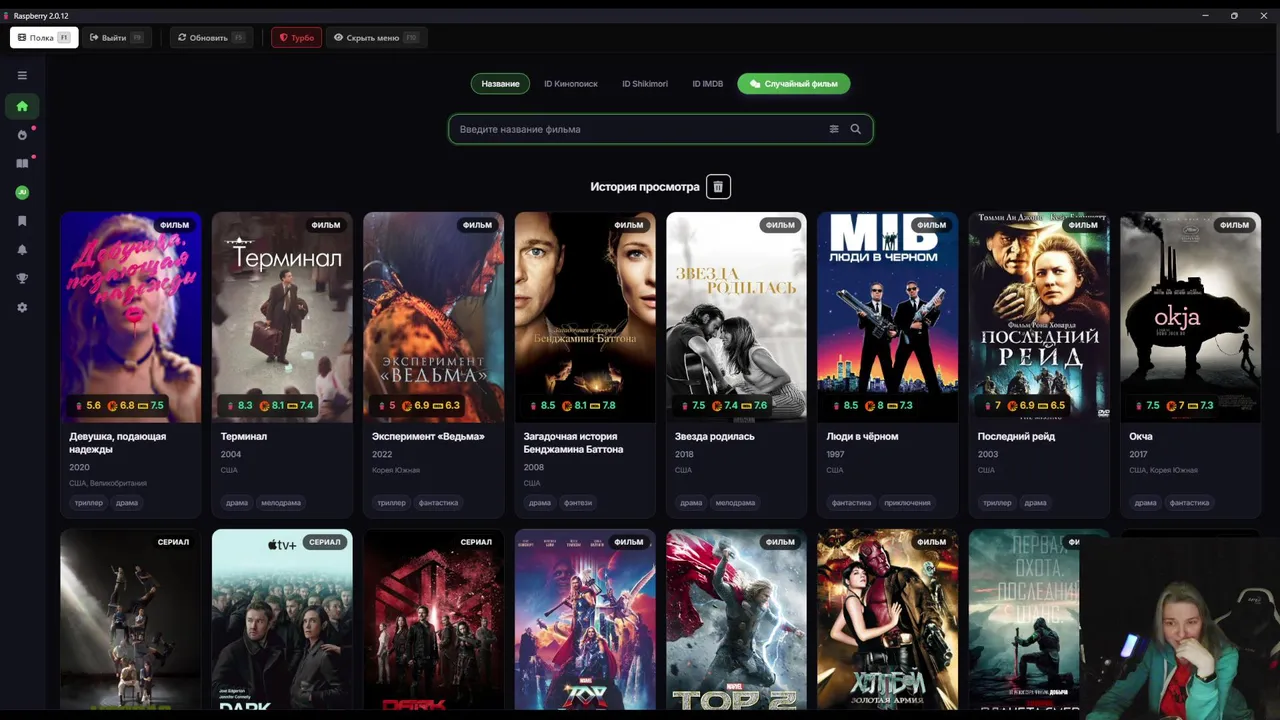Open the green JU profile avatar

[x=22, y=192]
